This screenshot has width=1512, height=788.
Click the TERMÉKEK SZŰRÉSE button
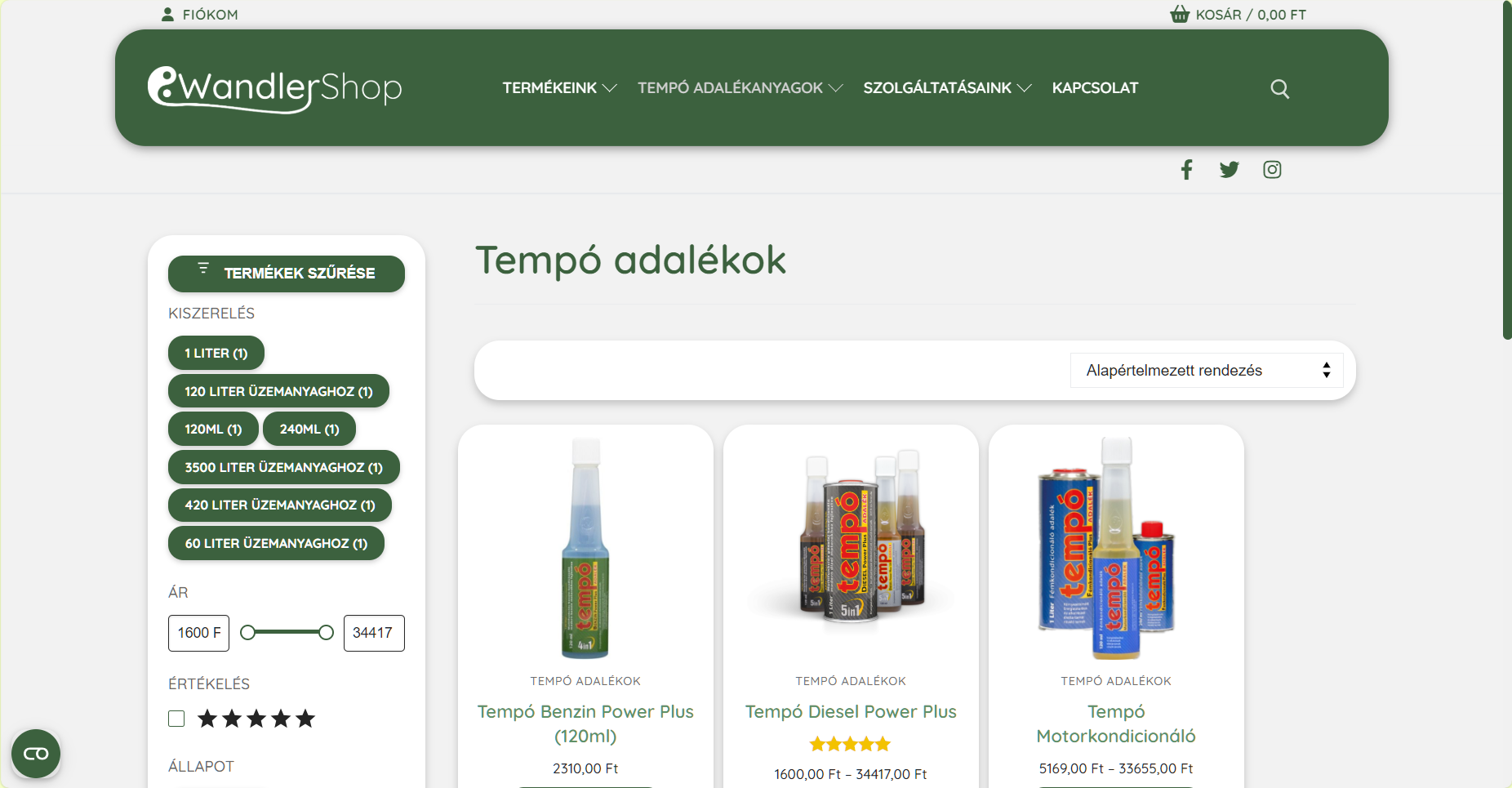coord(287,274)
